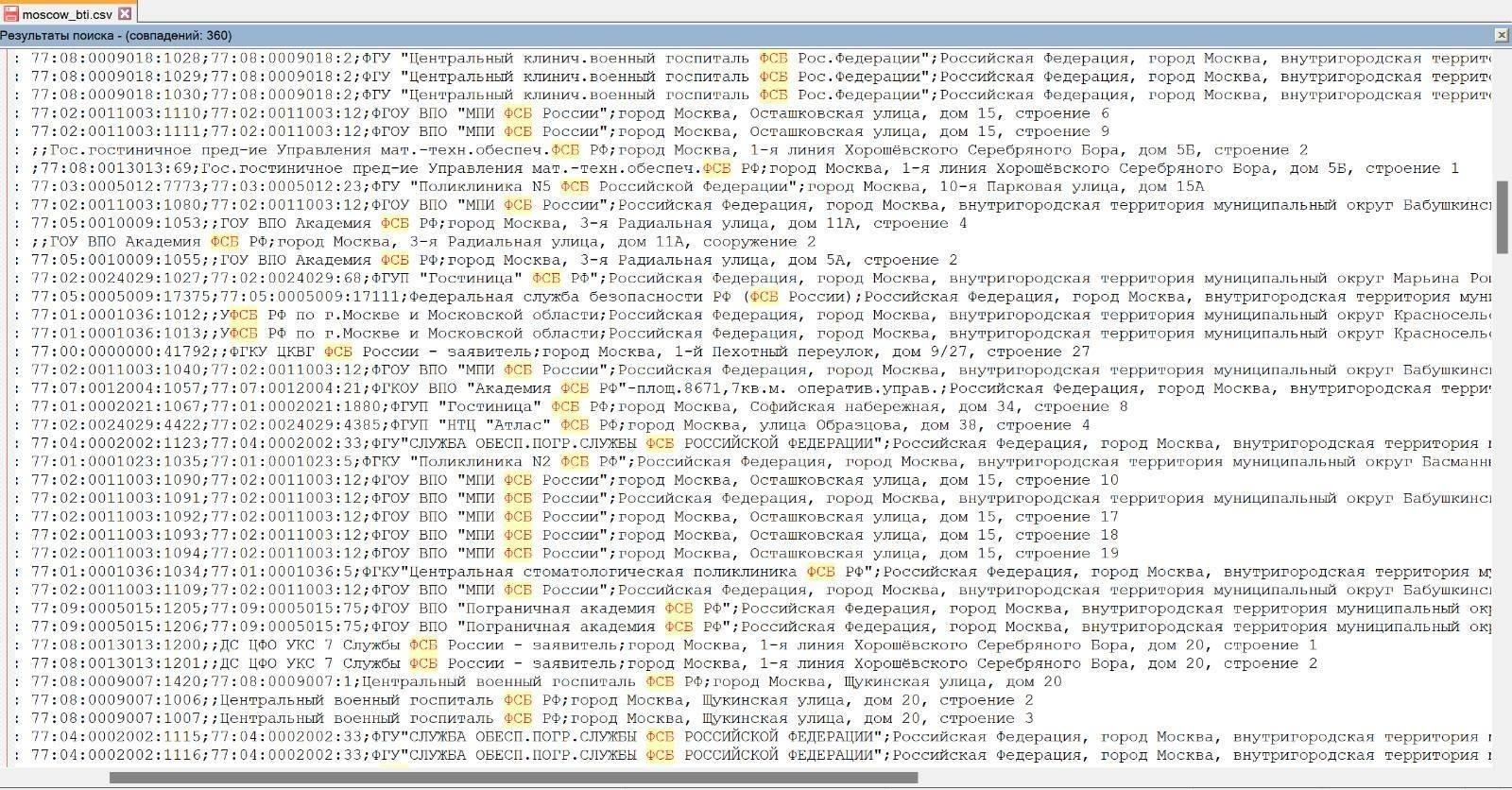Click the vertical scrollbar thumb of results

[x=1502, y=216]
